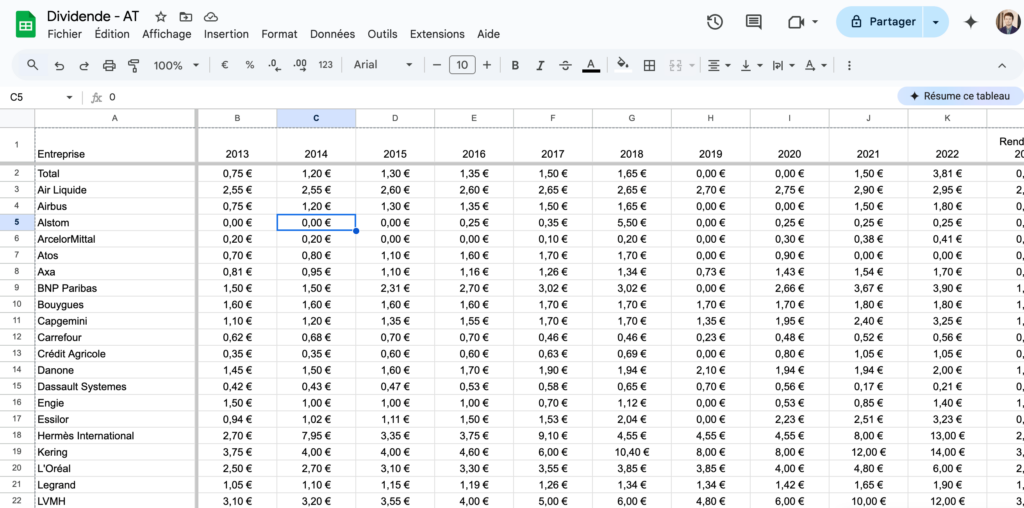
Task: Open the Fichier menu
Action: 65,34
